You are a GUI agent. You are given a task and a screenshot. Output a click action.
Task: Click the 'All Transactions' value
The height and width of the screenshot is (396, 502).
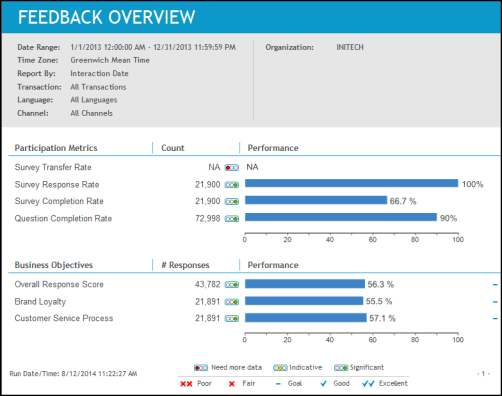pyautogui.click(x=98, y=87)
